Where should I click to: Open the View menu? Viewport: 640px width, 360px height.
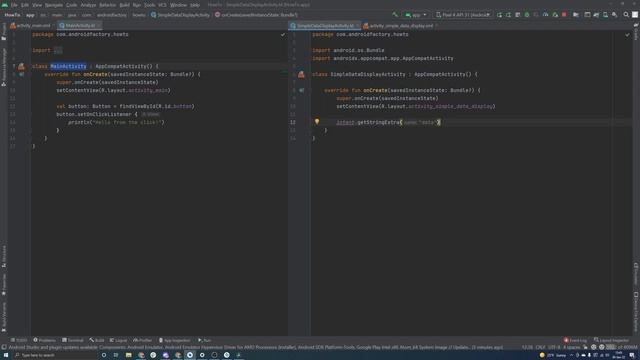coord(37,5)
